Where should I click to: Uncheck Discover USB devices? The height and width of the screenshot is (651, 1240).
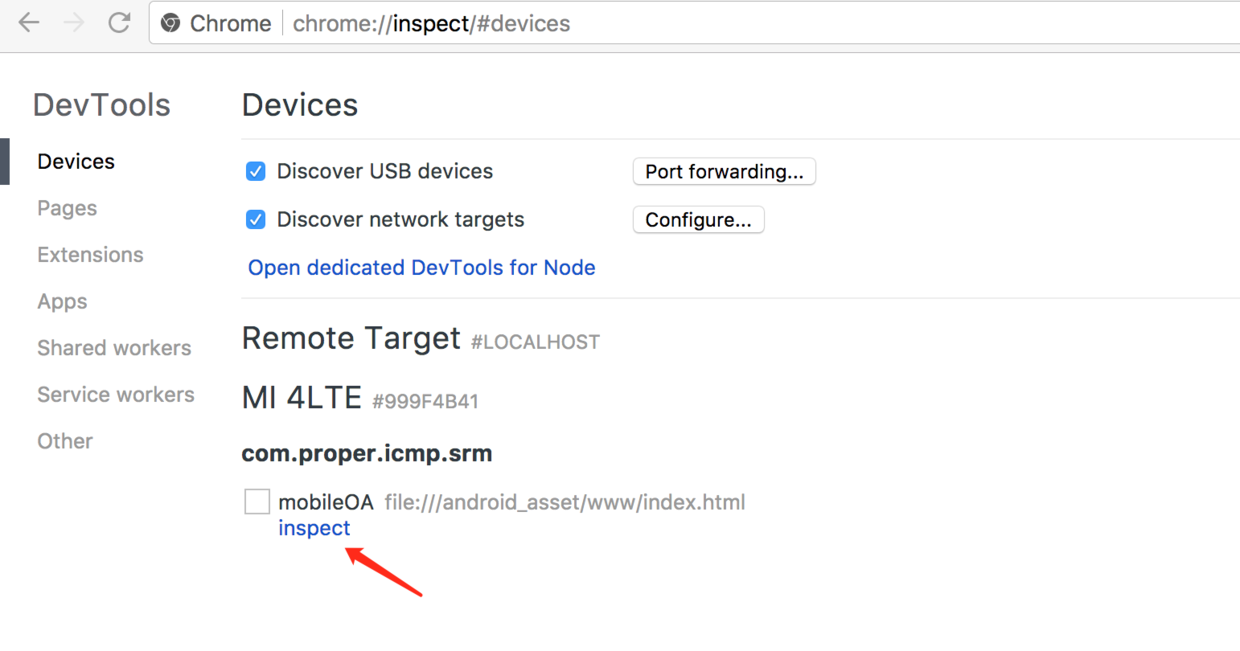pyautogui.click(x=256, y=171)
